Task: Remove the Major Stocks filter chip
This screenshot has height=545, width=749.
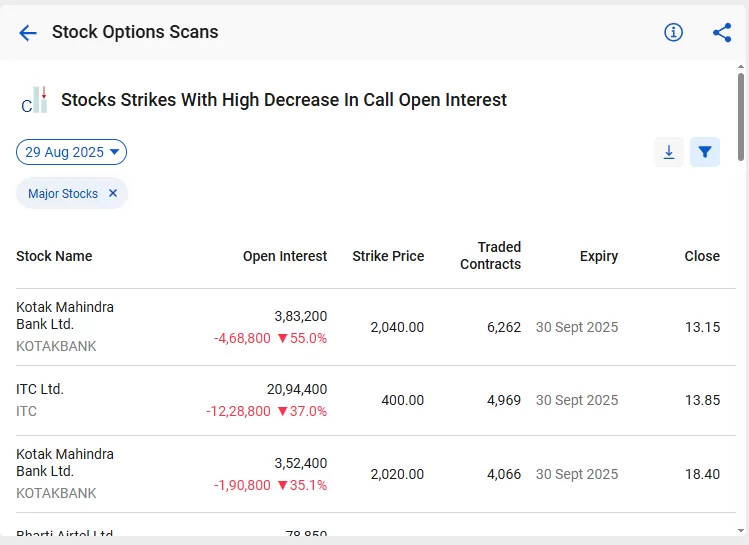Action: 113,193
